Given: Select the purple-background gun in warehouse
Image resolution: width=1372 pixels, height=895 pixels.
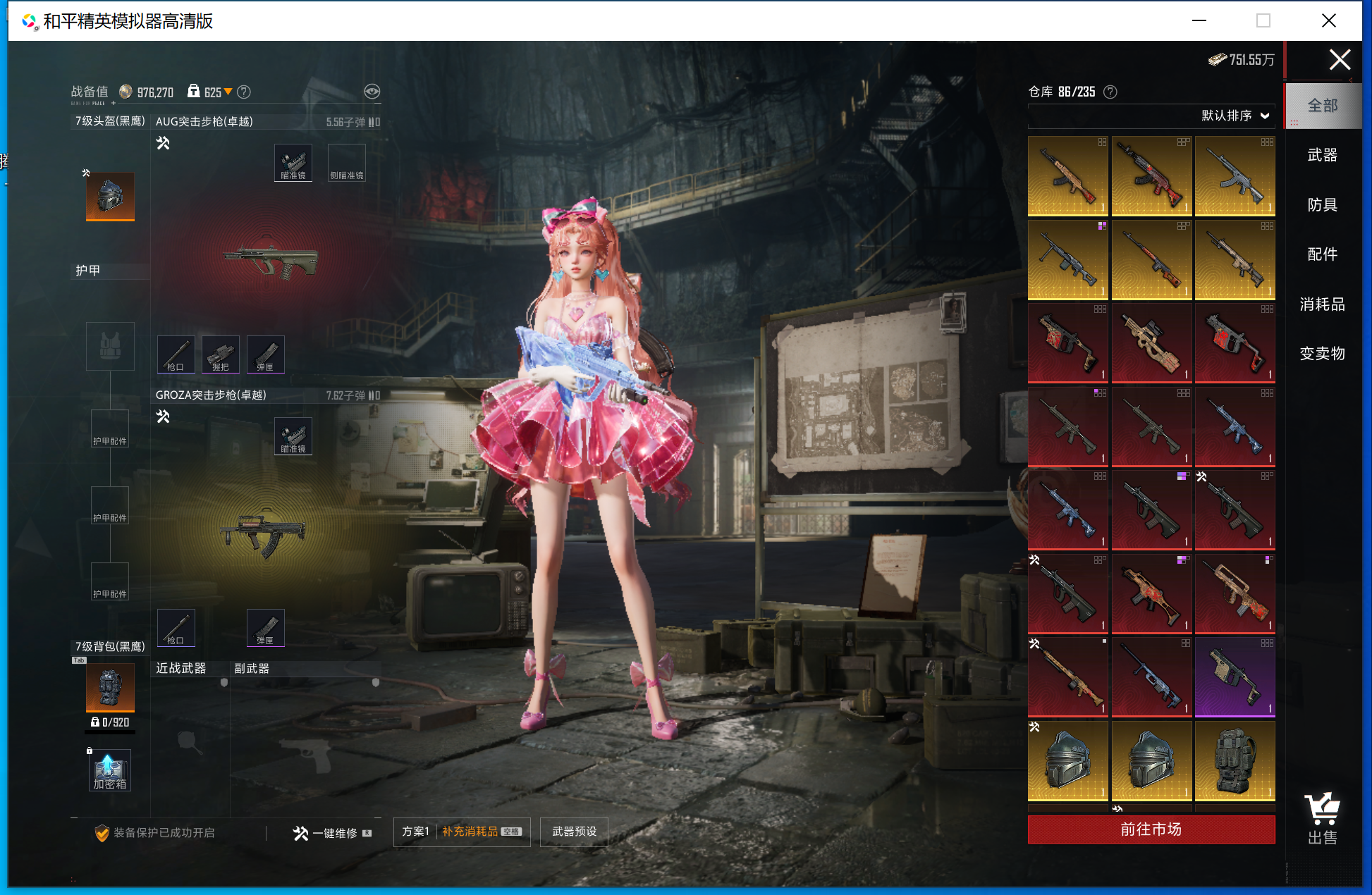Looking at the screenshot, I should (x=1235, y=677).
